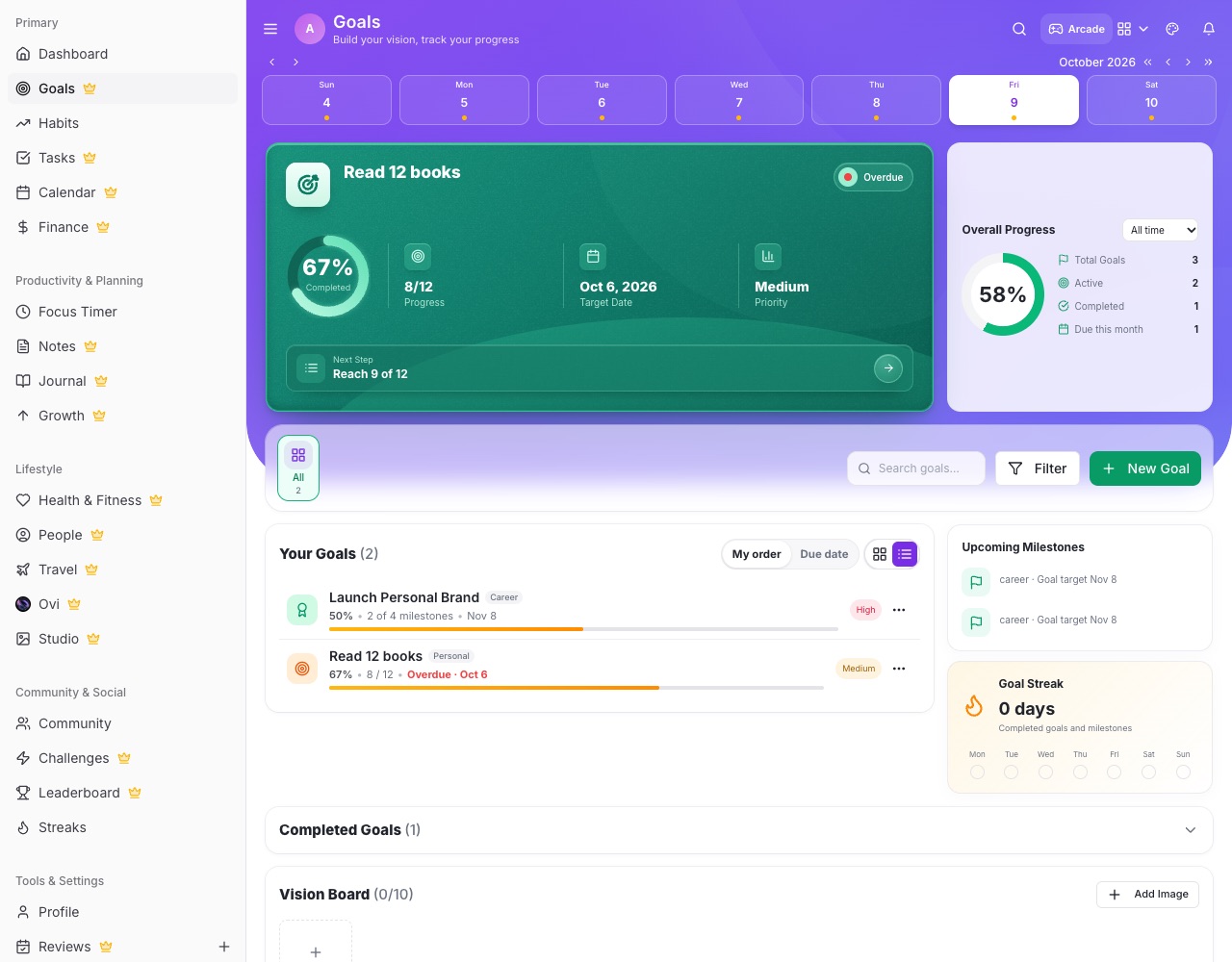Click the plus icon beside Reviews
Image resolution: width=1232 pixels, height=962 pixels.
coord(224,947)
